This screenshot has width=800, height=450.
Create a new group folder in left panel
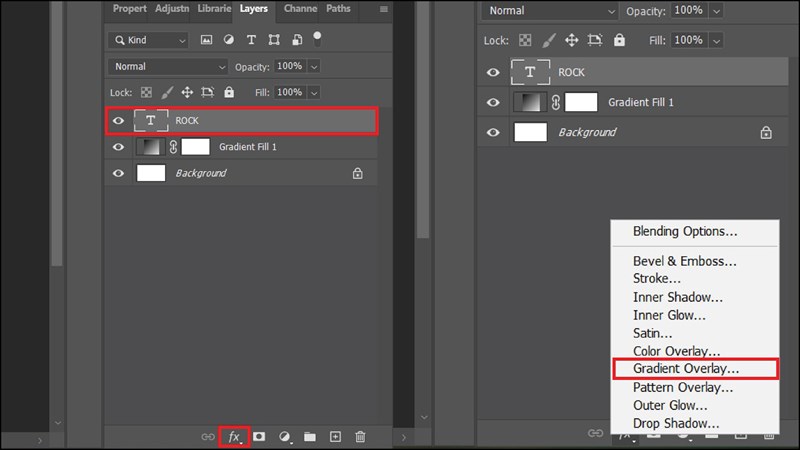[310, 437]
